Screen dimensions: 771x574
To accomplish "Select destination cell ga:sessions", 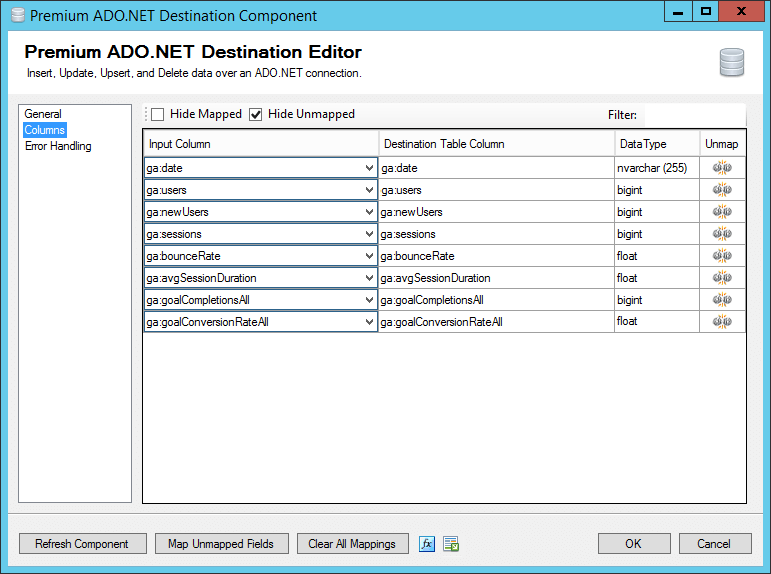I will (496, 234).
